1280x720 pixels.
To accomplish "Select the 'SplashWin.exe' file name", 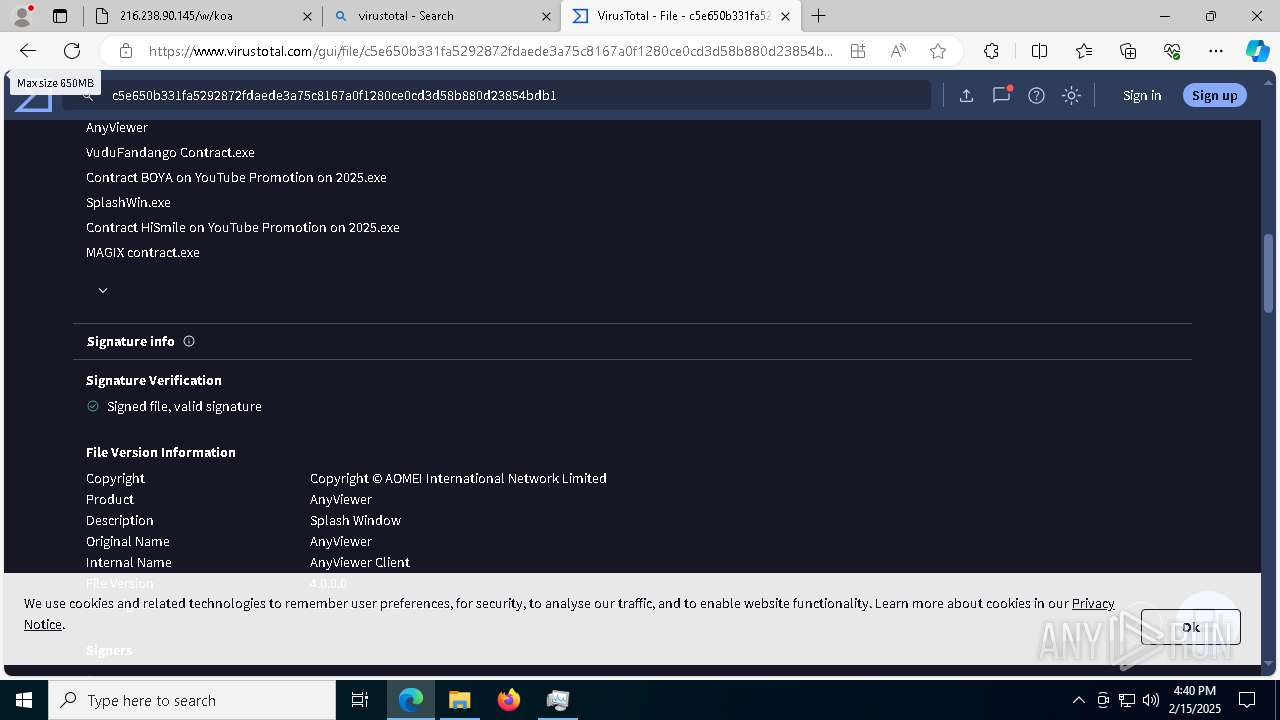I will [x=128, y=202].
